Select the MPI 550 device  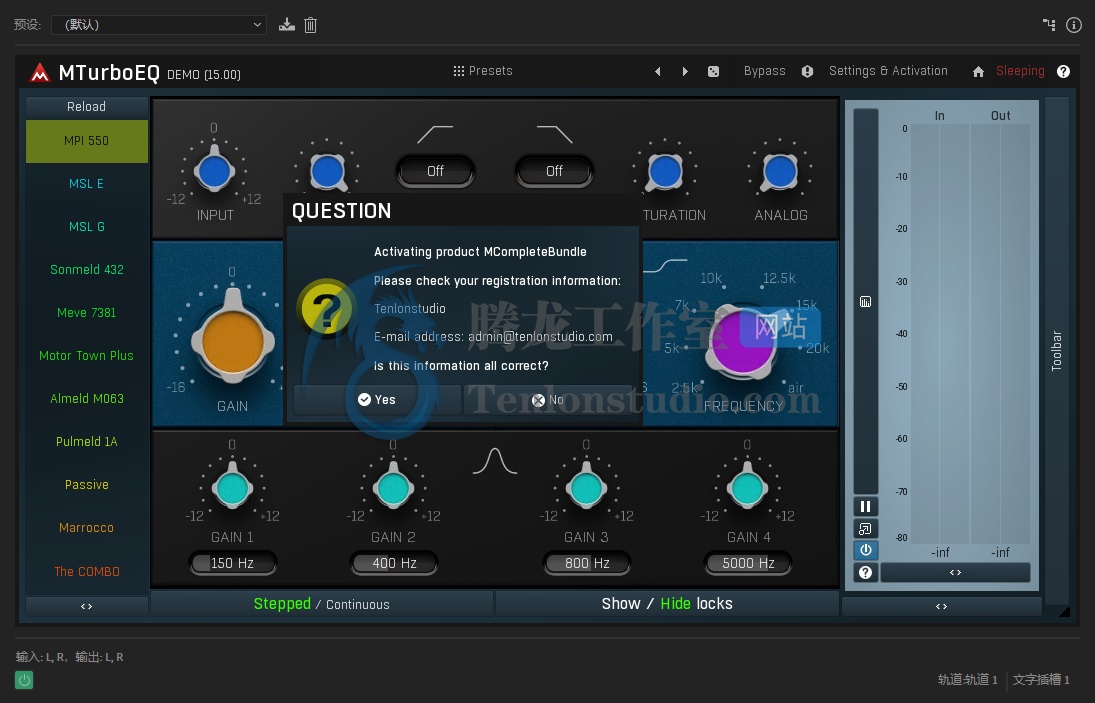[x=87, y=141]
